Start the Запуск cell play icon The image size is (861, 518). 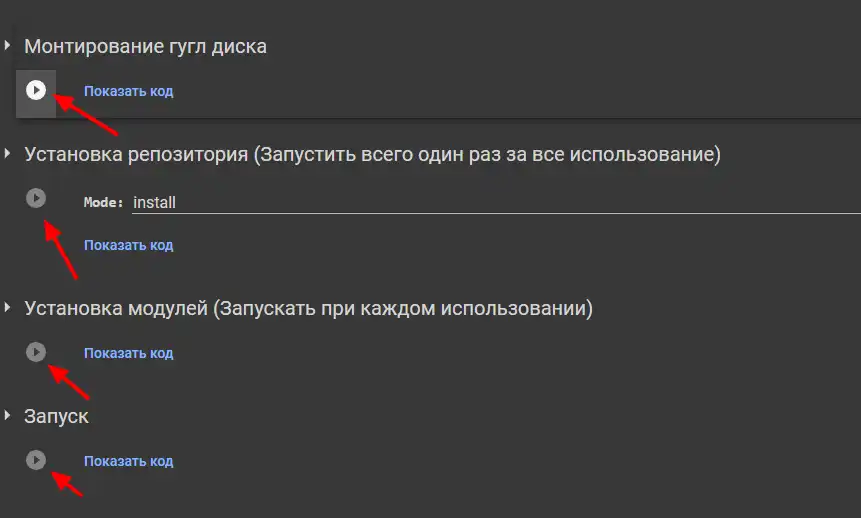(x=36, y=460)
